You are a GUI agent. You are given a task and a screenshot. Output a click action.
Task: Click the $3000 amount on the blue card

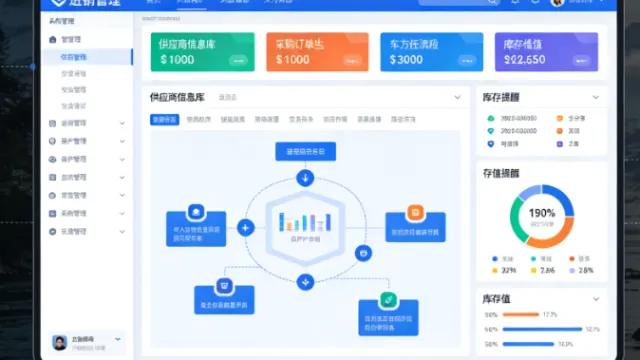pos(406,60)
